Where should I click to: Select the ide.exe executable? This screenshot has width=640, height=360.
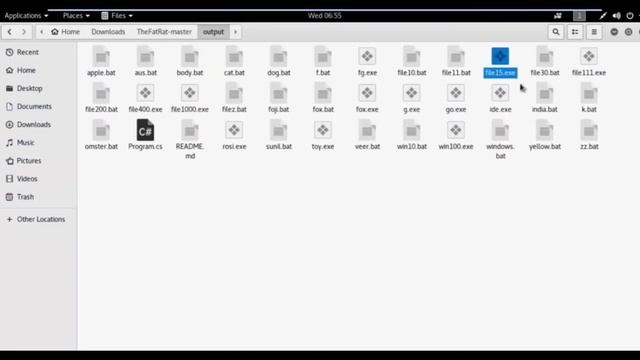point(500,93)
